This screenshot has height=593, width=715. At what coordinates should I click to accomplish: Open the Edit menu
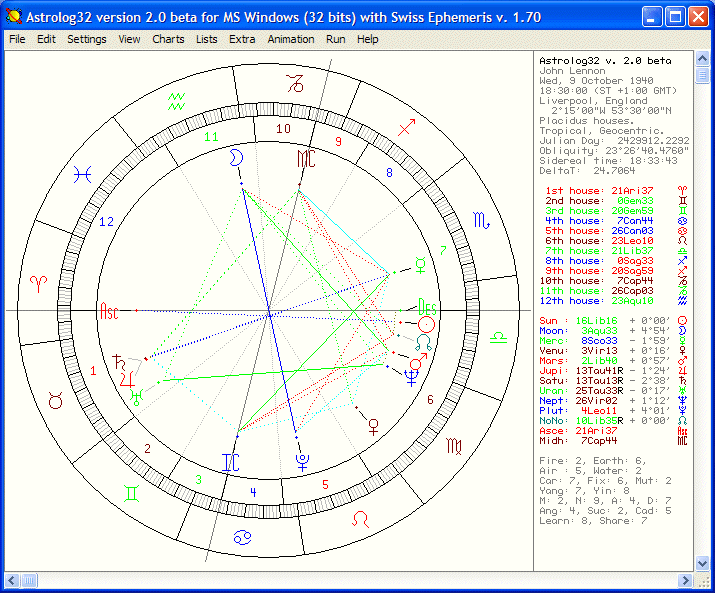click(x=46, y=39)
